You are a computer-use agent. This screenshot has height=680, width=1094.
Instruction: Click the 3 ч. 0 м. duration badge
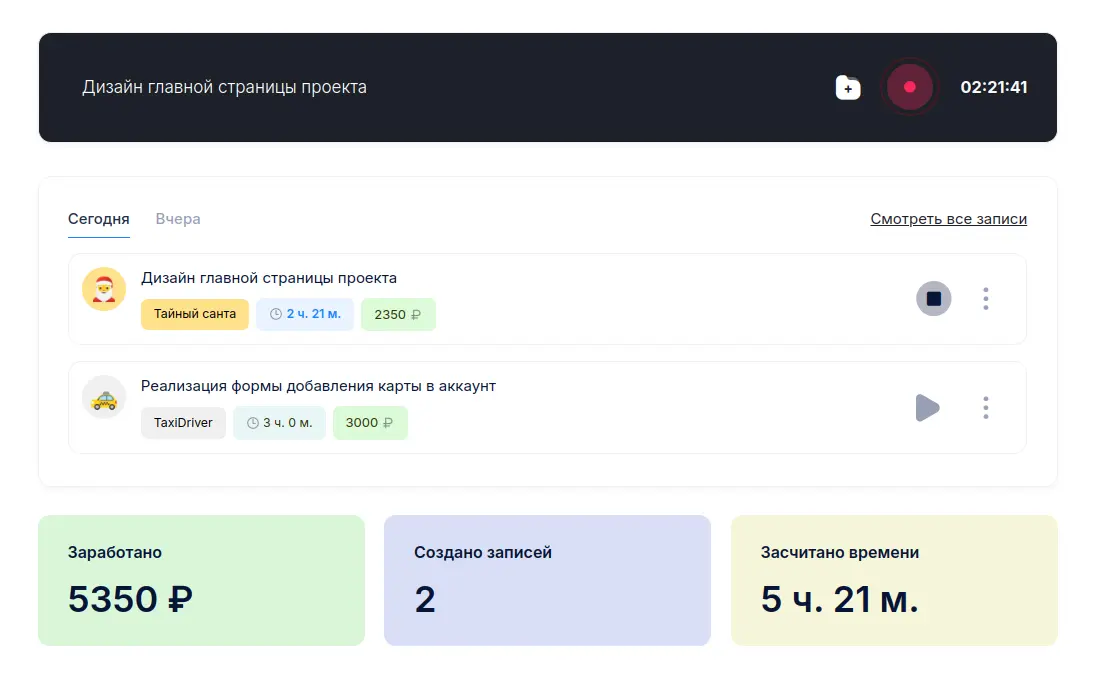(279, 423)
